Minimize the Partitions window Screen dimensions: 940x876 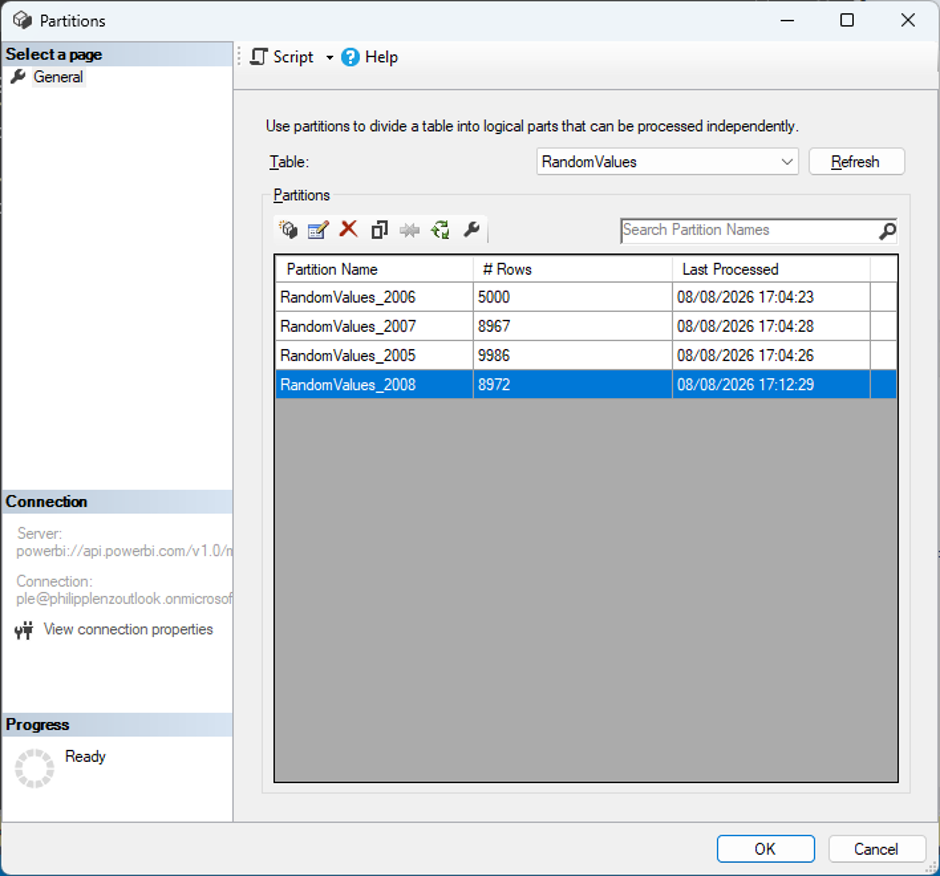click(787, 20)
